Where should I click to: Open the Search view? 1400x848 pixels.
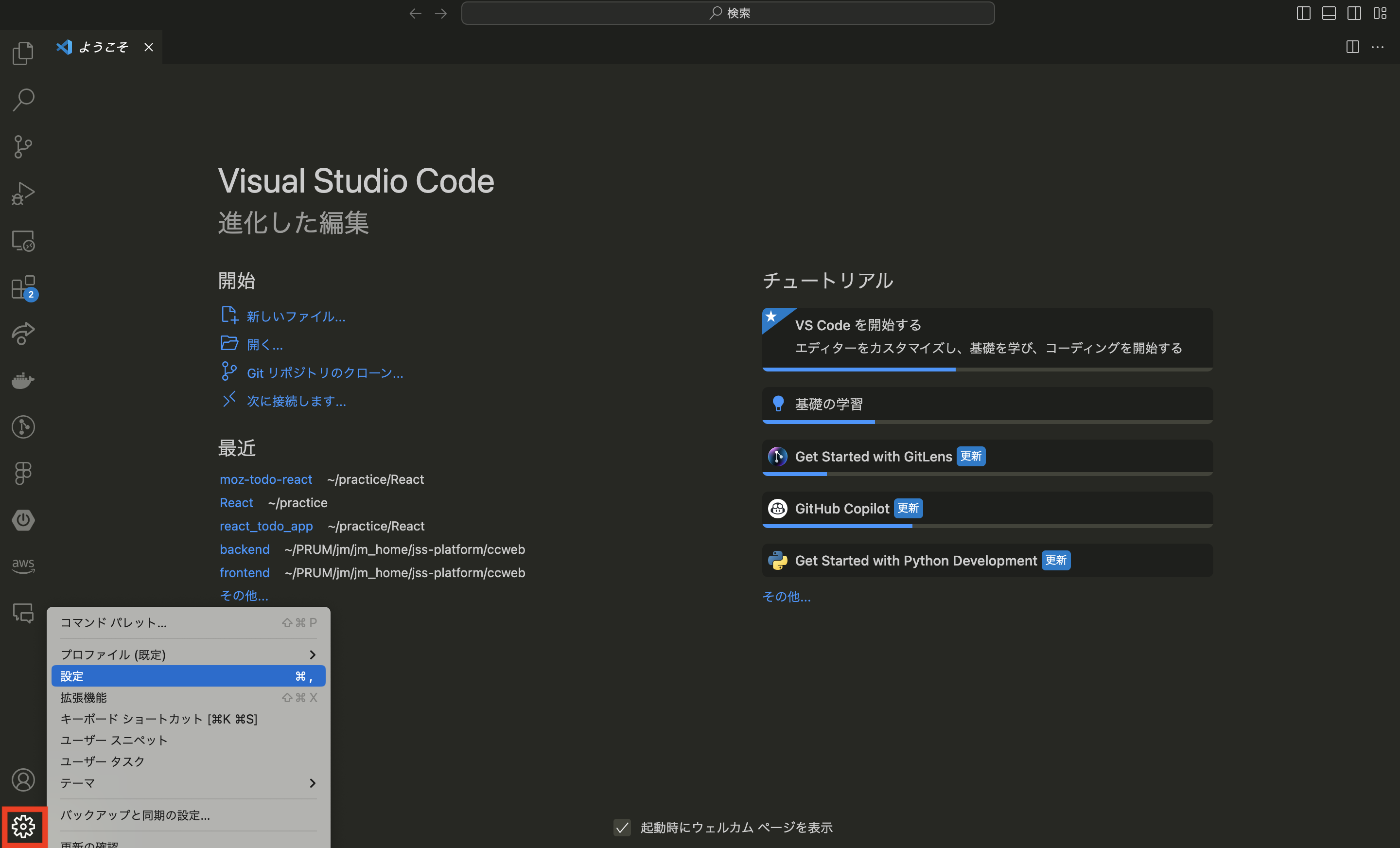23,100
